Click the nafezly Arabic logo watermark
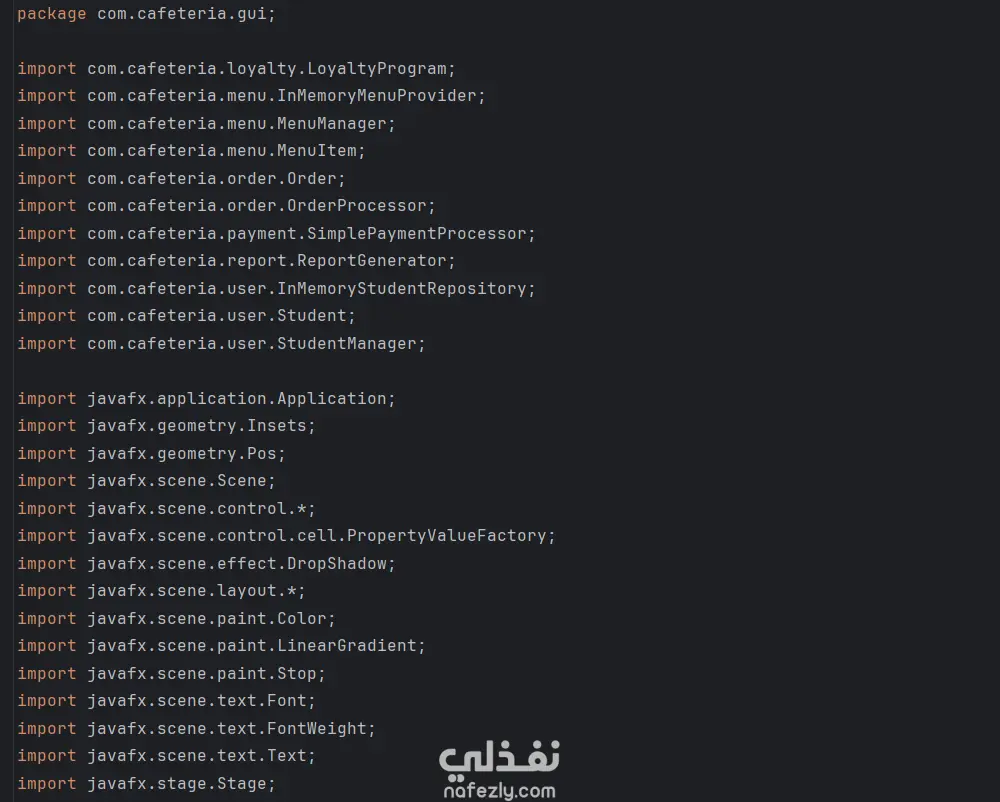 [499, 757]
